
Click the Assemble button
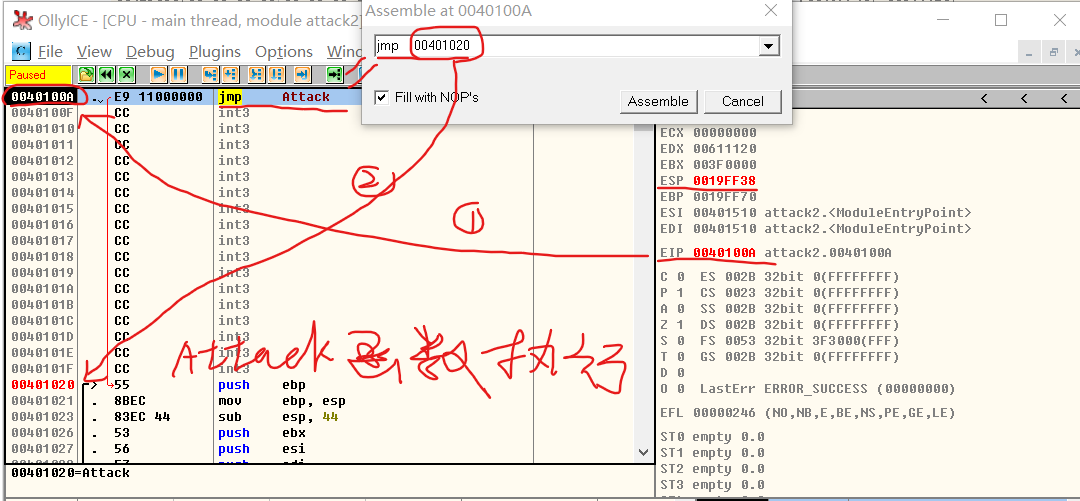point(657,101)
